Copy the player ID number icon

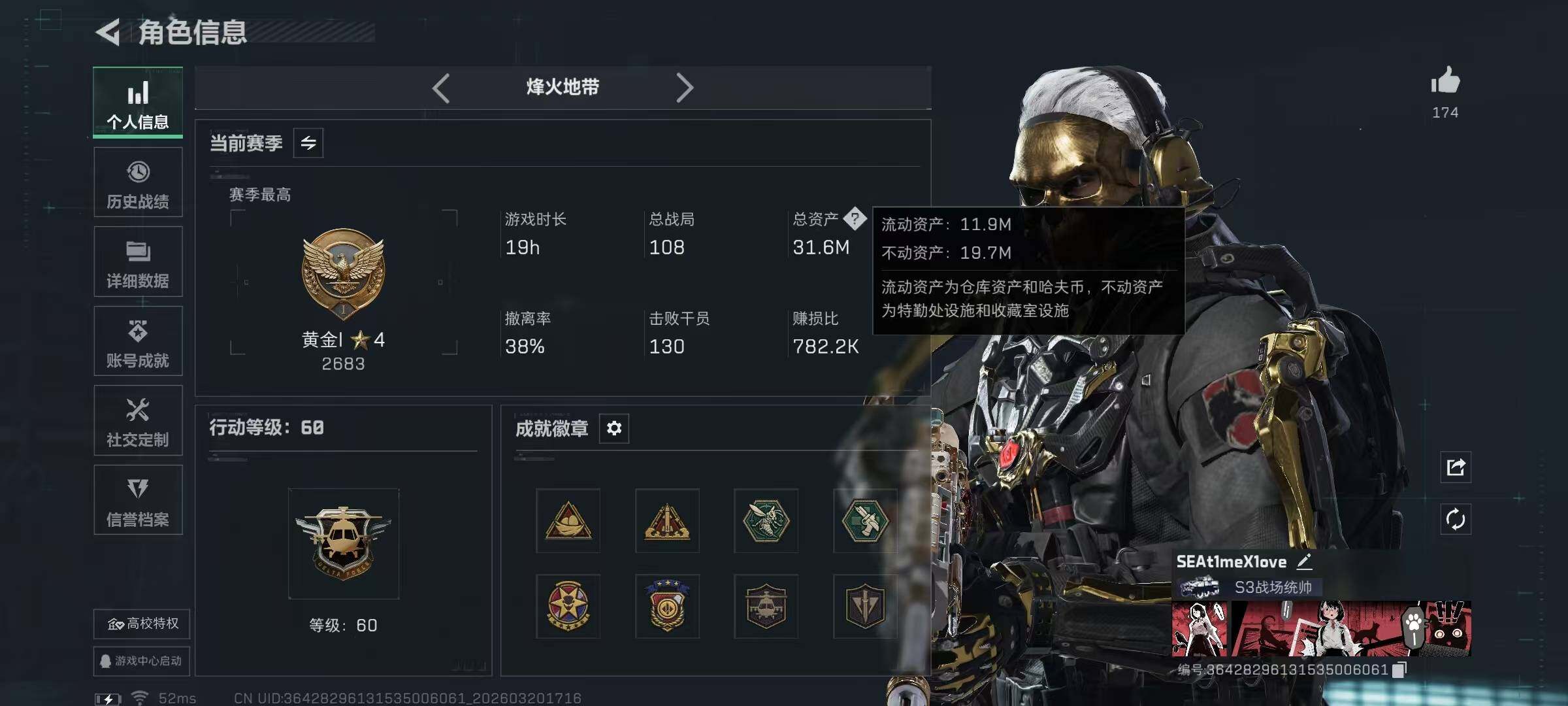tap(1399, 670)
